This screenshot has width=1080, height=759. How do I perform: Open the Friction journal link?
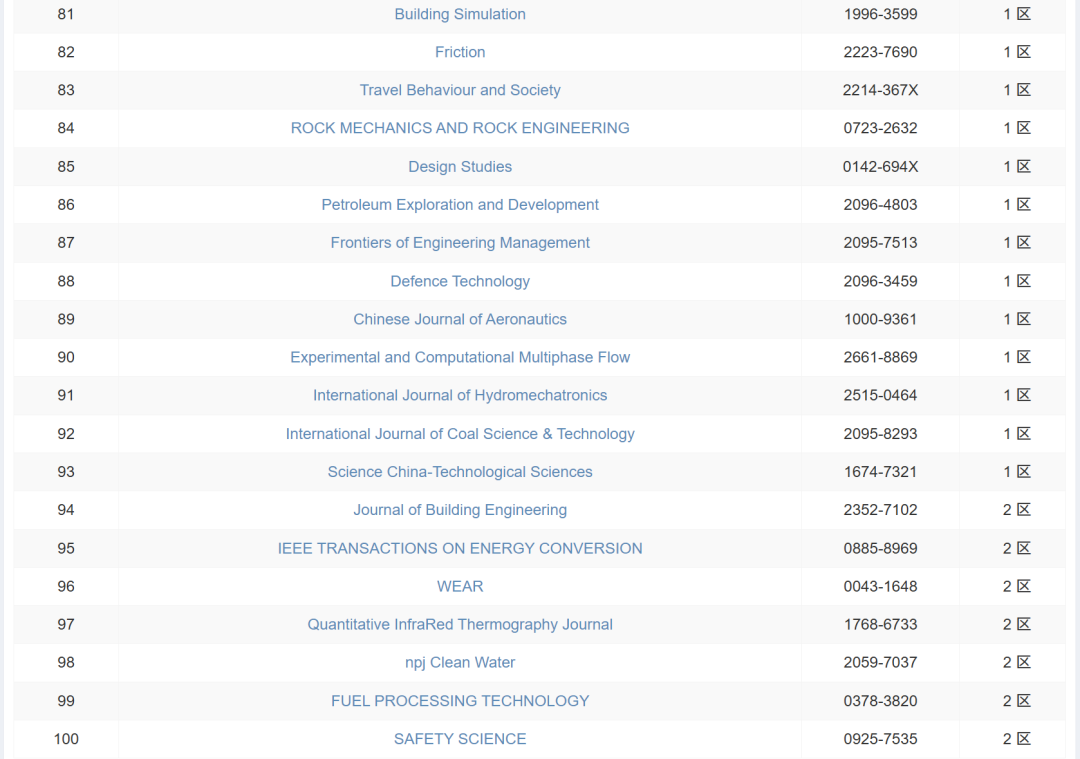[x=459, y=52]
